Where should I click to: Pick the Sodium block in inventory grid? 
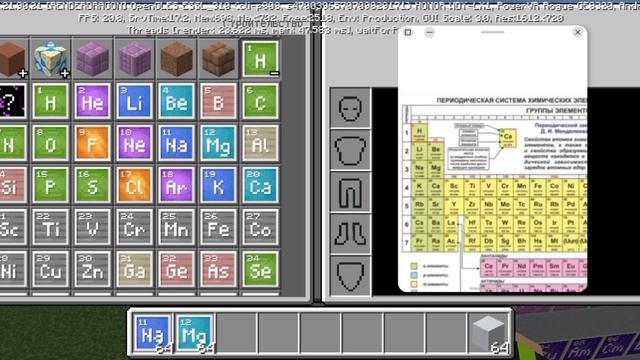point(176,143)
